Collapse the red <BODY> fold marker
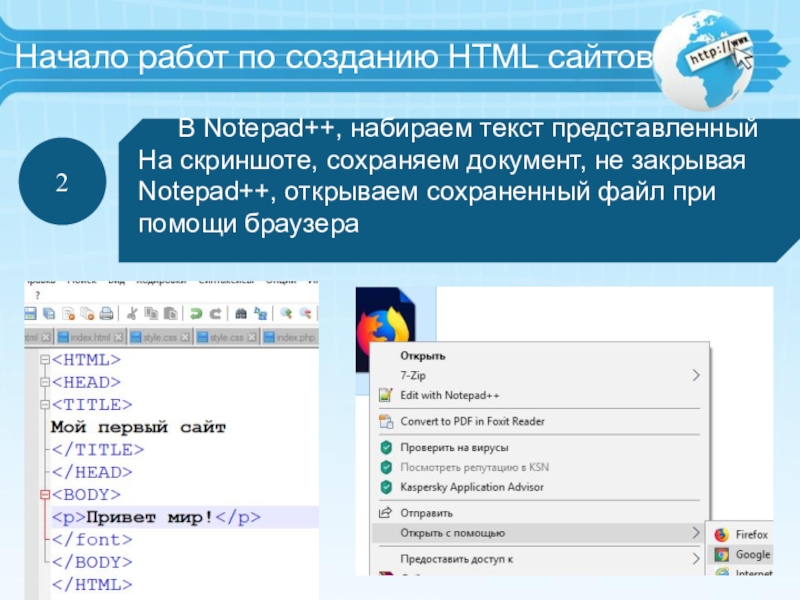 (x=45, y=495)
